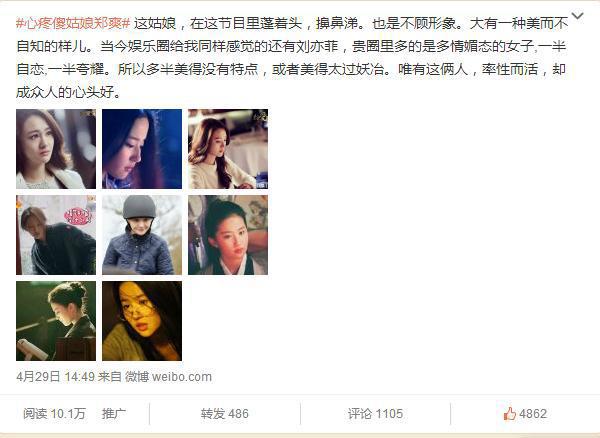Open thumbnail with pink sticker and dark jacket
The width and height of the screenshot is (600, 438).
[56, 235]
